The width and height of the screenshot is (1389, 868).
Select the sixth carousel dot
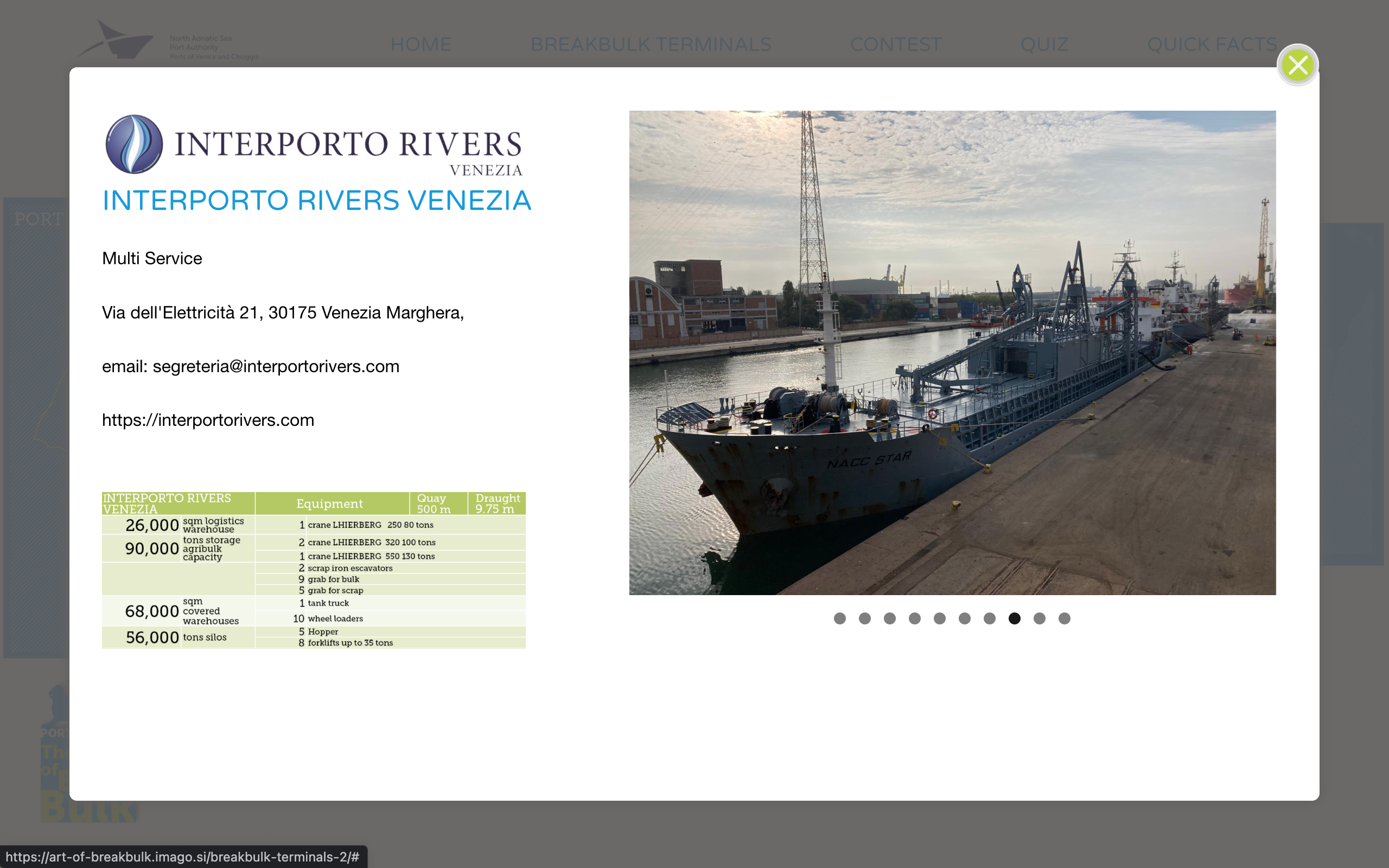click(964, 618)
